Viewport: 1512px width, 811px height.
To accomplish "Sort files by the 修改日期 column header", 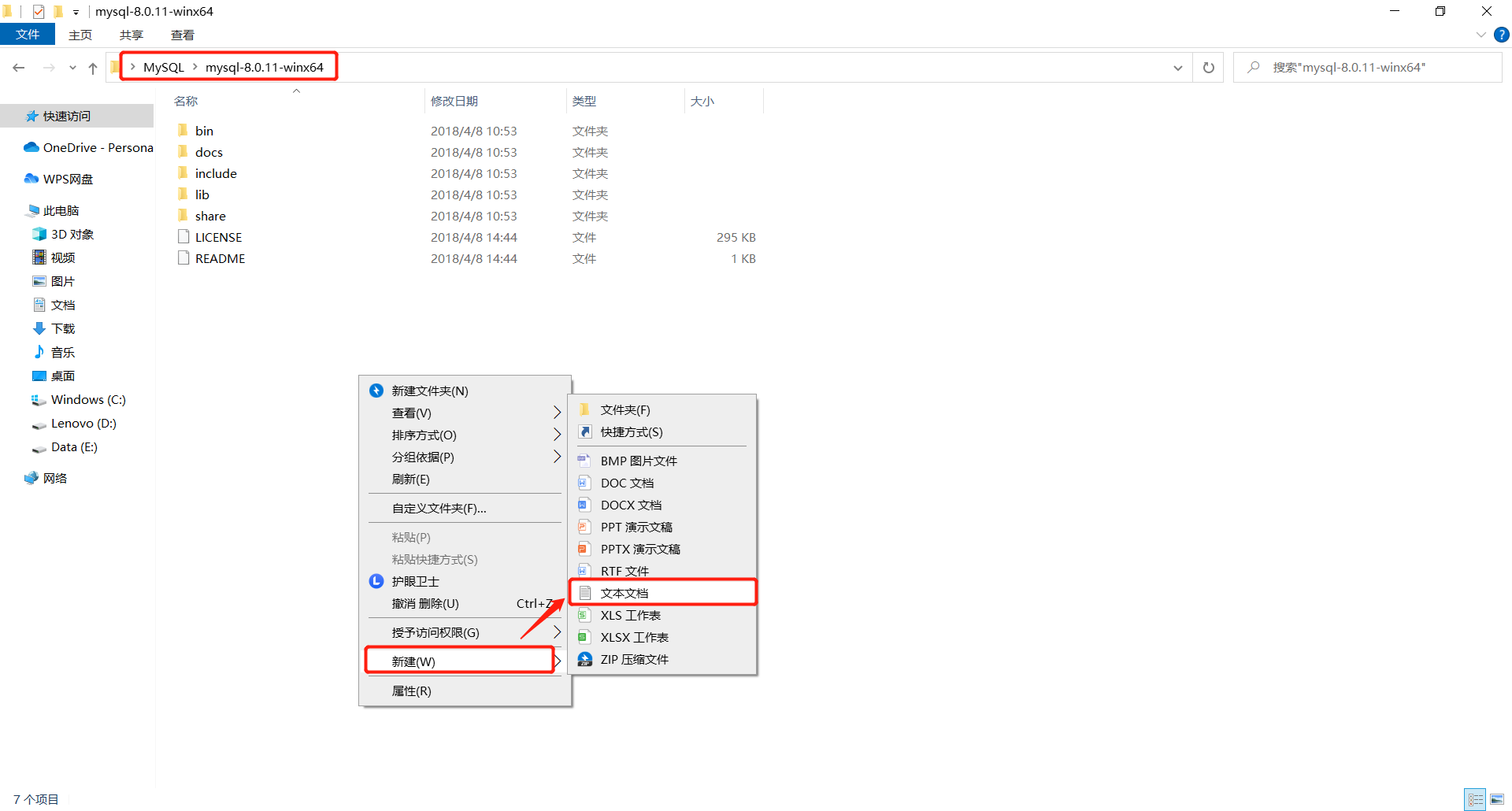I will 455,101.
